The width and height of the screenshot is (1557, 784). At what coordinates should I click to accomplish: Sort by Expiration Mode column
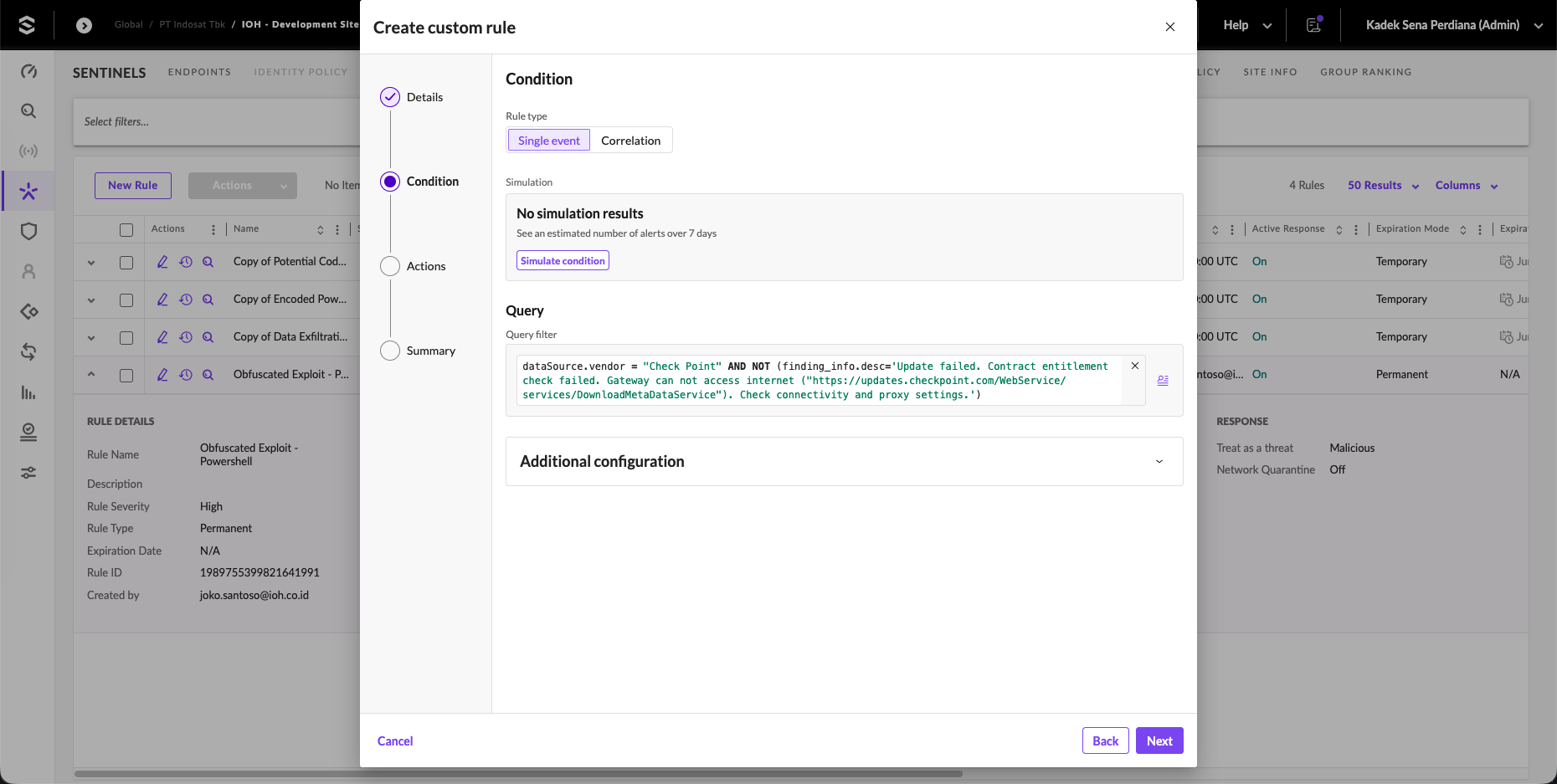[1463, 229]
